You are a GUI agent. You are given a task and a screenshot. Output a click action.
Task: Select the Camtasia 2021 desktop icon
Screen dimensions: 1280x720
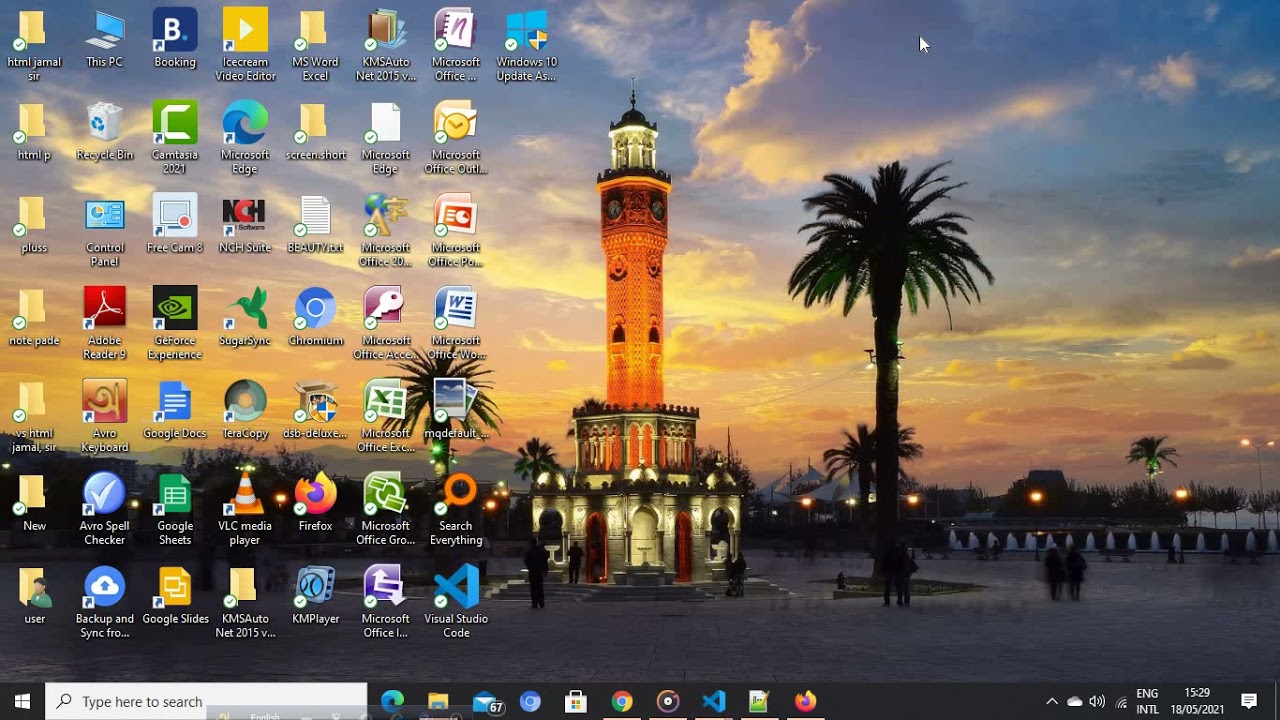coord(175,139)
